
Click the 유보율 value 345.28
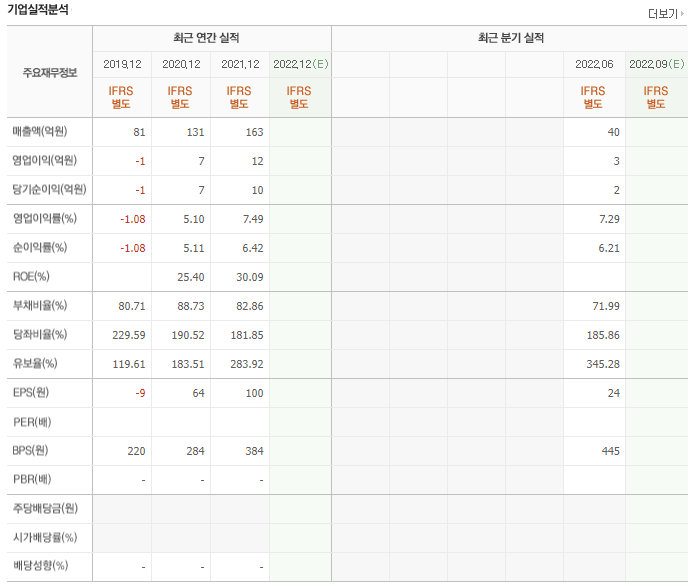pyautogui.click(x=603, y=364)
